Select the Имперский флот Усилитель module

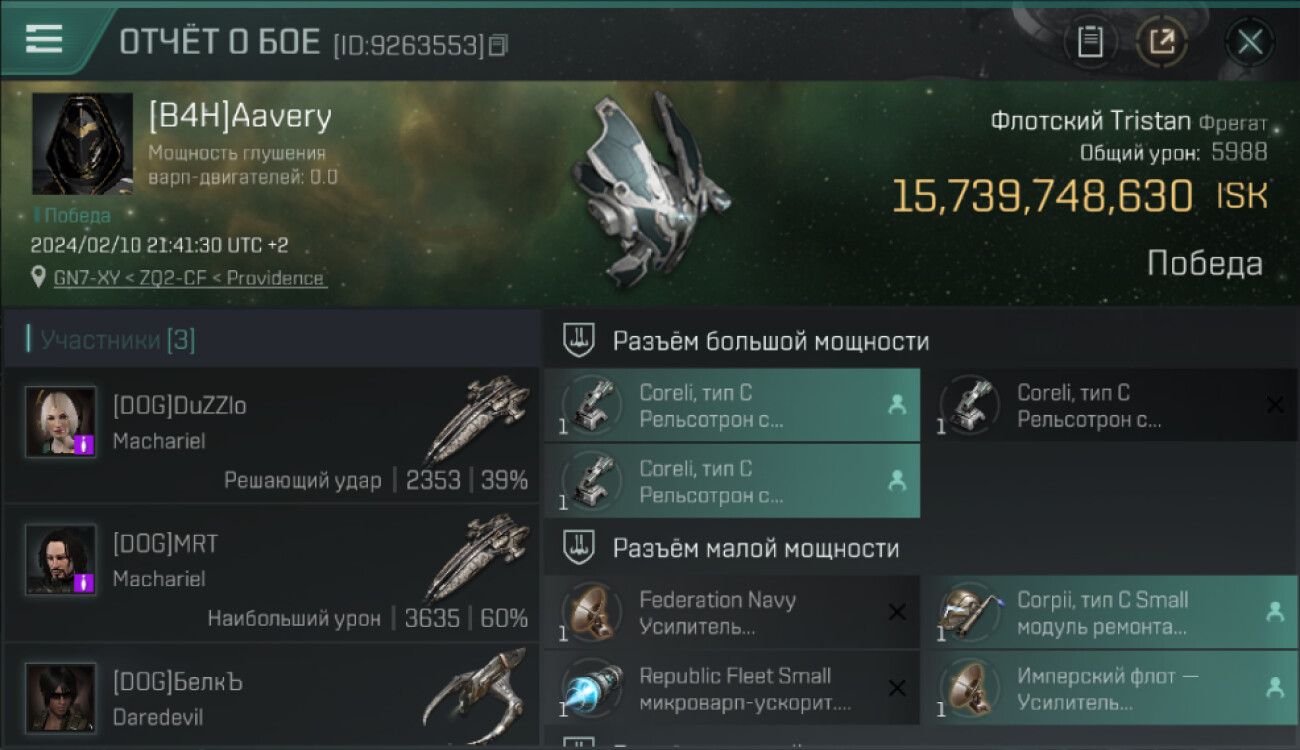pos(1110,688)
